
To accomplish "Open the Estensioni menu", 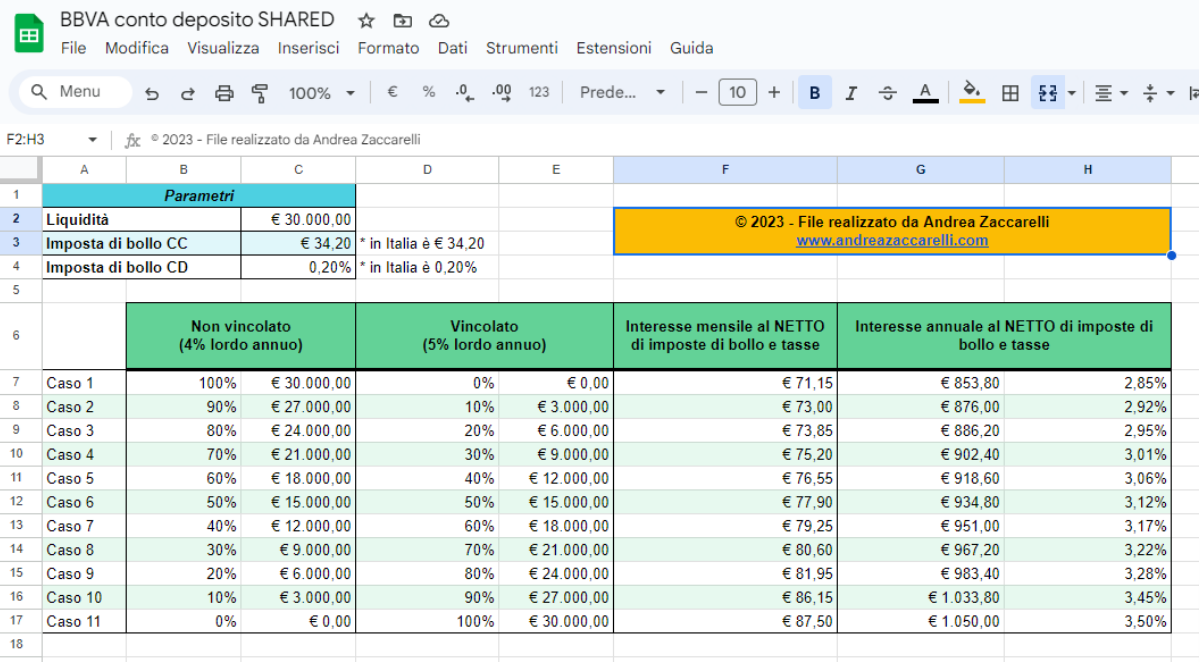I will [x=613, y=48].
